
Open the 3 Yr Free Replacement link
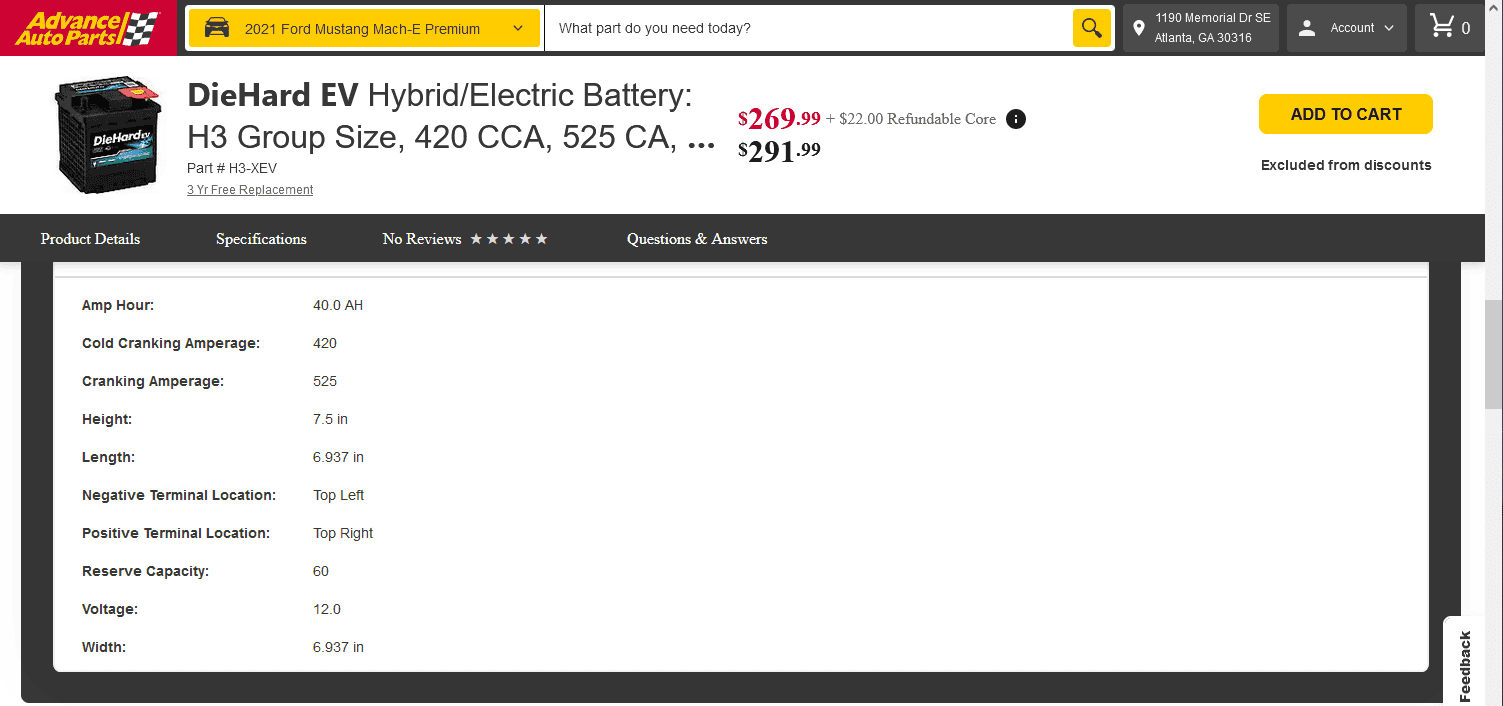pyautogui.click(x=250, y=190)
